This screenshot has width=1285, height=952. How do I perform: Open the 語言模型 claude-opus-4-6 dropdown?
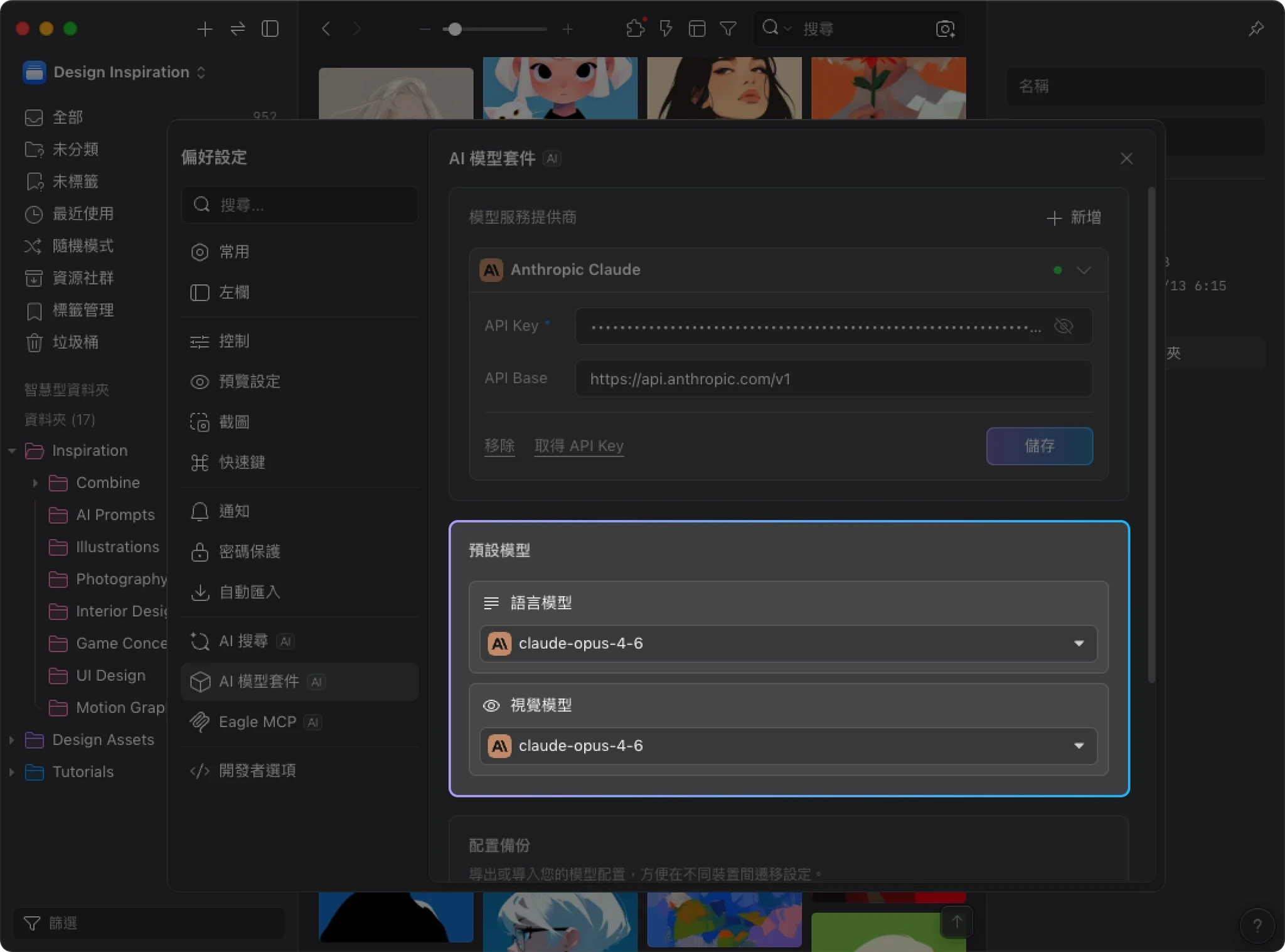(788, 643)
